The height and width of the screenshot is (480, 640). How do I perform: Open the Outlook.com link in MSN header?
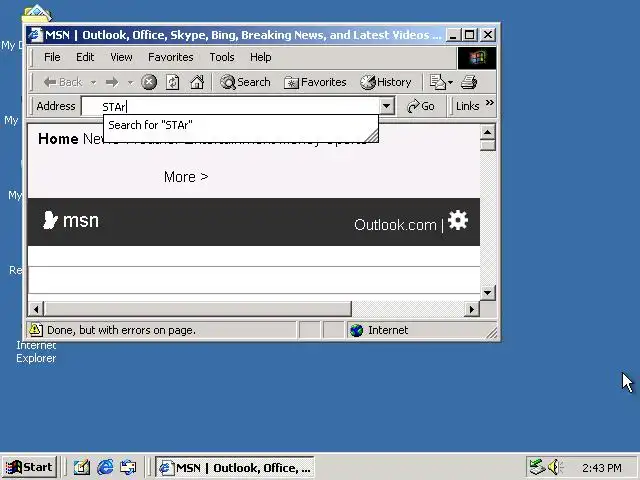[395, 225]
